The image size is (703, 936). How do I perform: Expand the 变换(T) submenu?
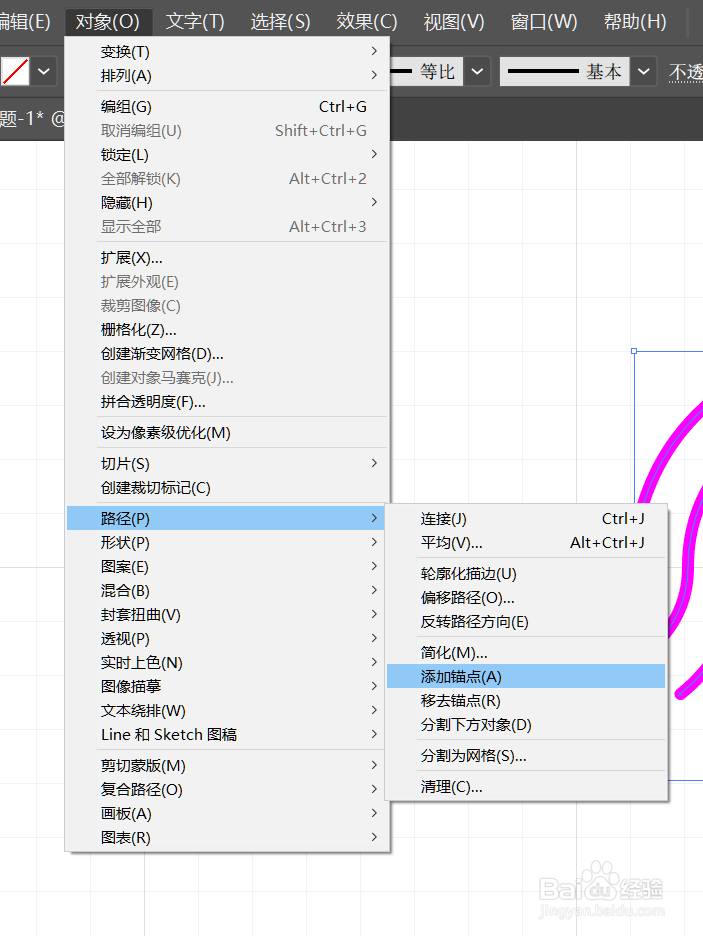coord(227,52)
